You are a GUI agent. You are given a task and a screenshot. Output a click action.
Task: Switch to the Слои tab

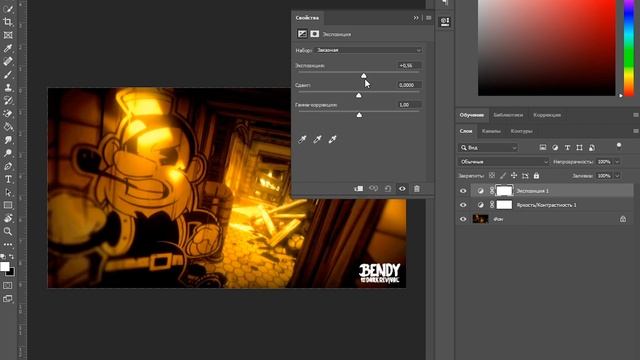pos(466,131)
